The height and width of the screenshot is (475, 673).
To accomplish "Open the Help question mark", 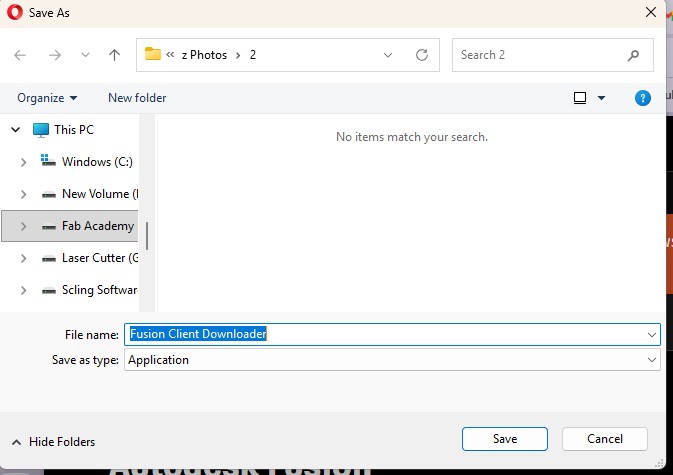I will [643, 98].
